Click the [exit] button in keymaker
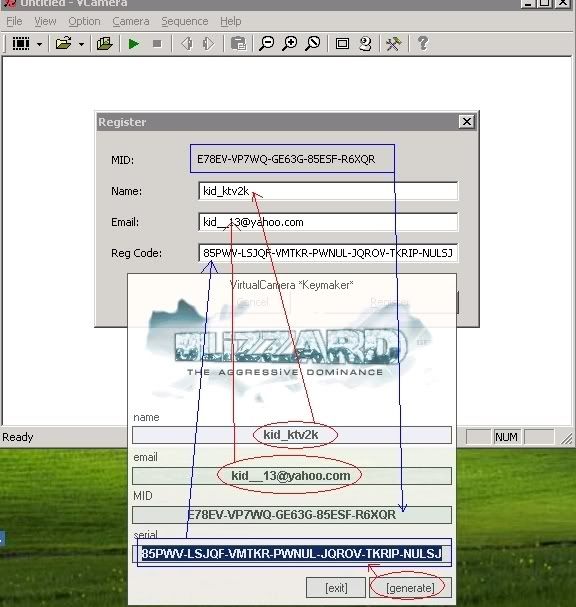This screenshot has height=607, width=576. [x=336, y=588]
